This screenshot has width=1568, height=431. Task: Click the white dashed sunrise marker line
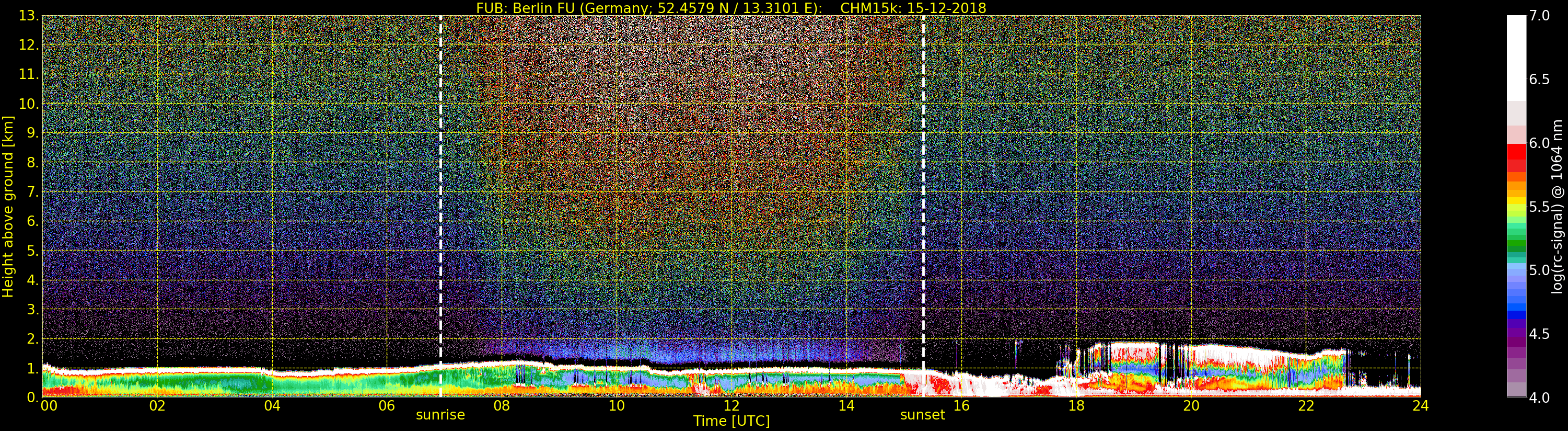point(440,206)
